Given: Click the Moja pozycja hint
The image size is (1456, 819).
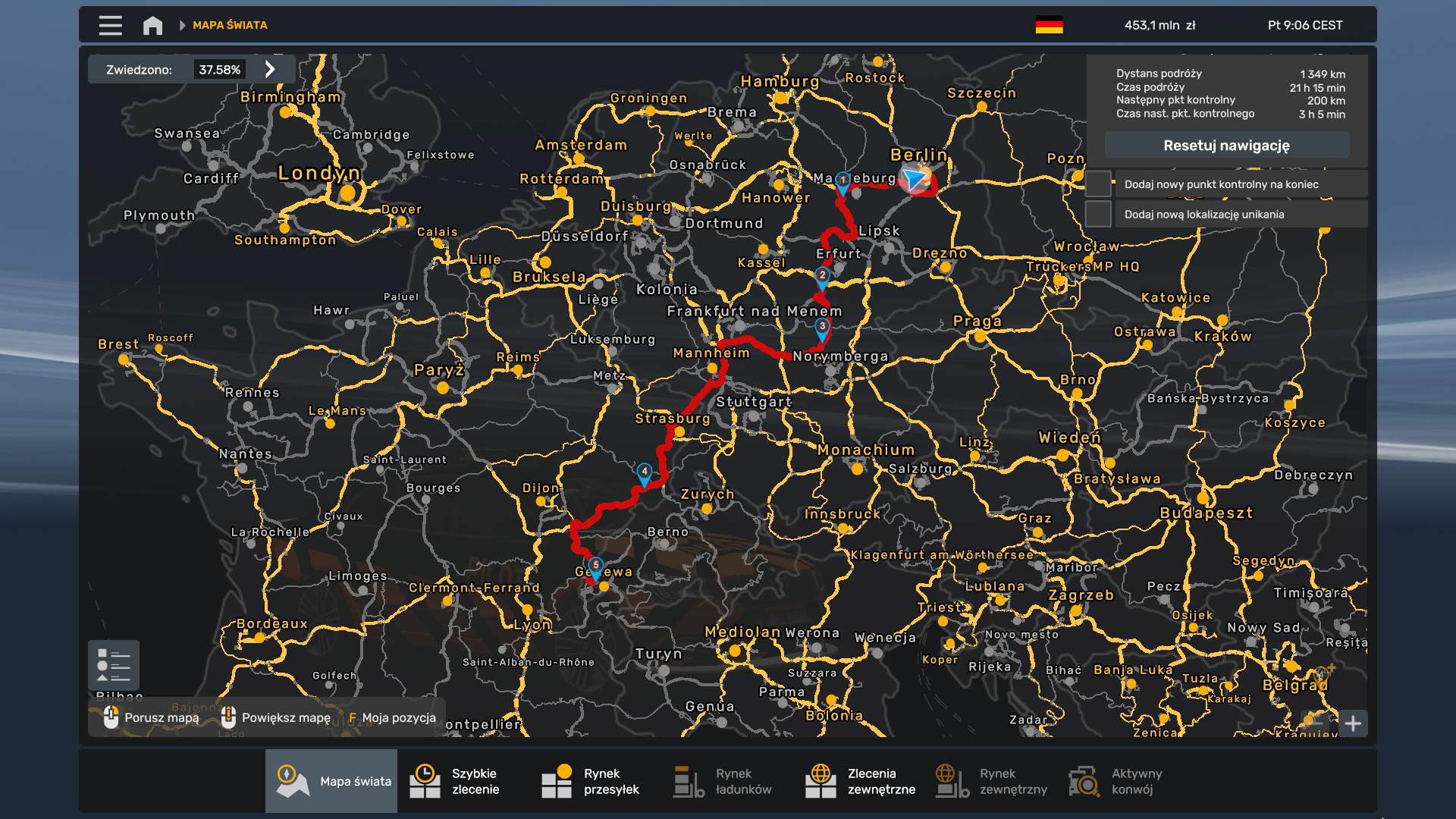Looking at the screenshot, I should point(393,717).
